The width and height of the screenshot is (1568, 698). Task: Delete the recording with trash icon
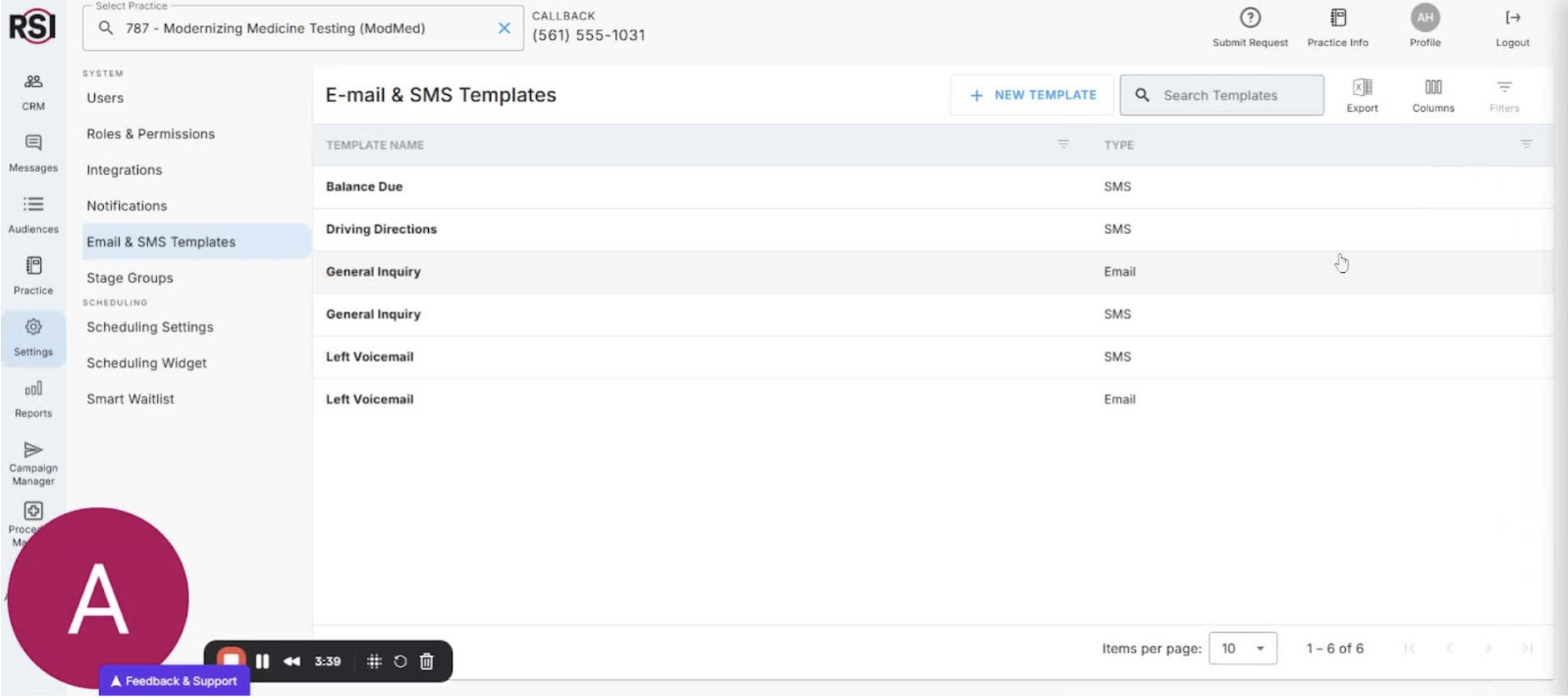pyautogui.click(x=426, y=661)
